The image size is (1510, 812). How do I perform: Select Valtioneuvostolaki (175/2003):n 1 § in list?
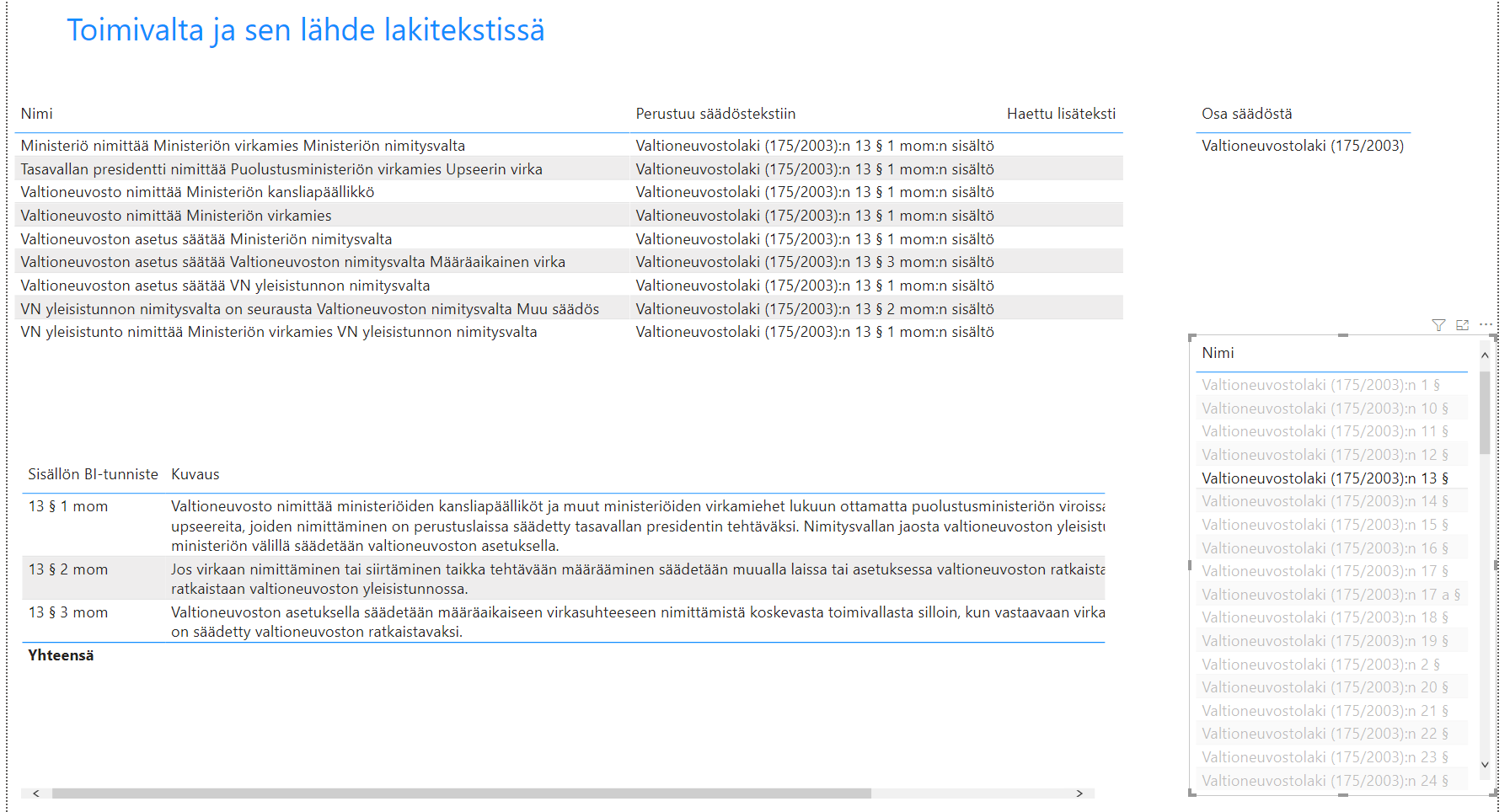[1320, 385]
